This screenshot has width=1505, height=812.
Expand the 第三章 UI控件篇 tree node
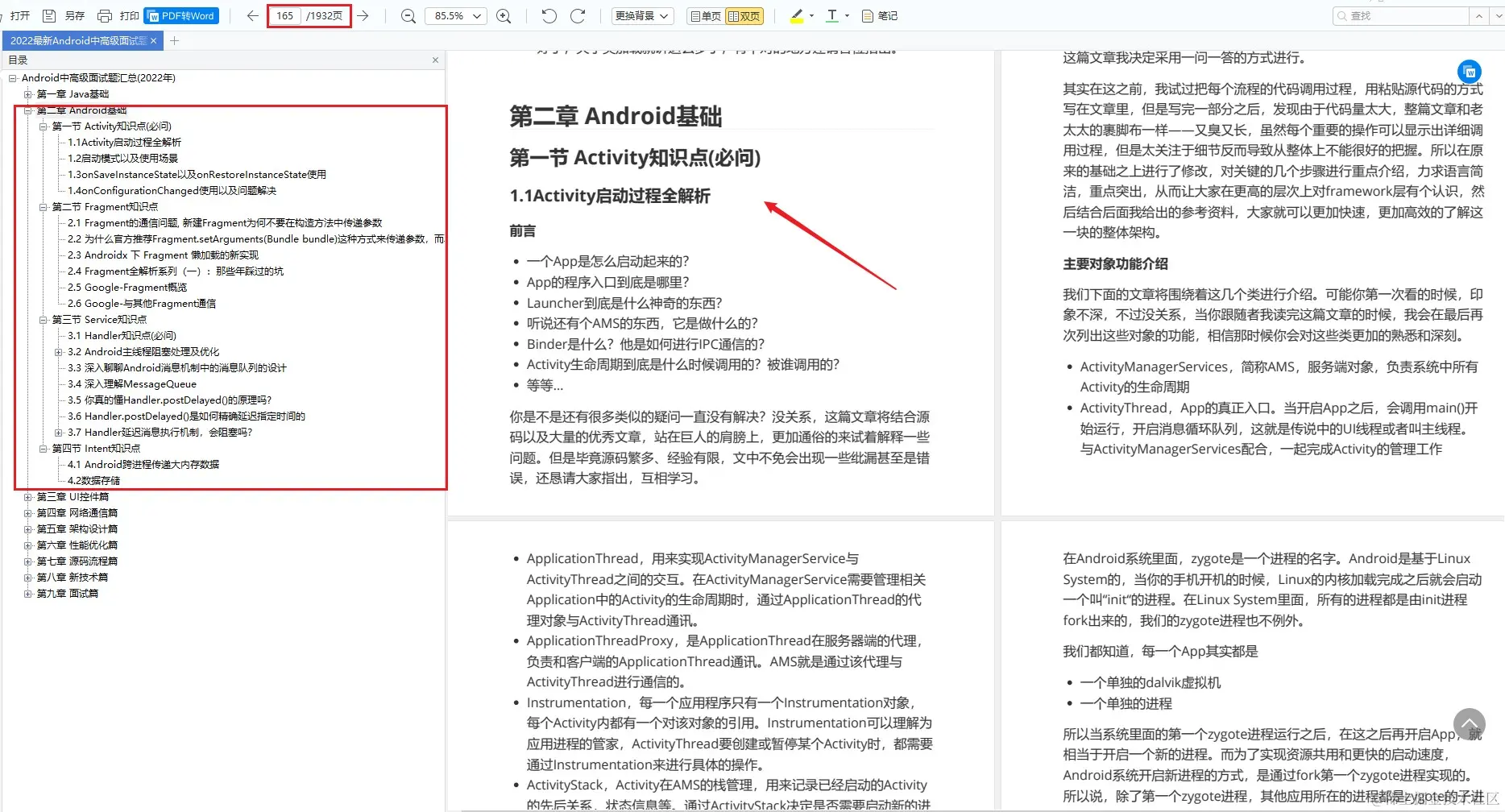click(x=28, y=496)
